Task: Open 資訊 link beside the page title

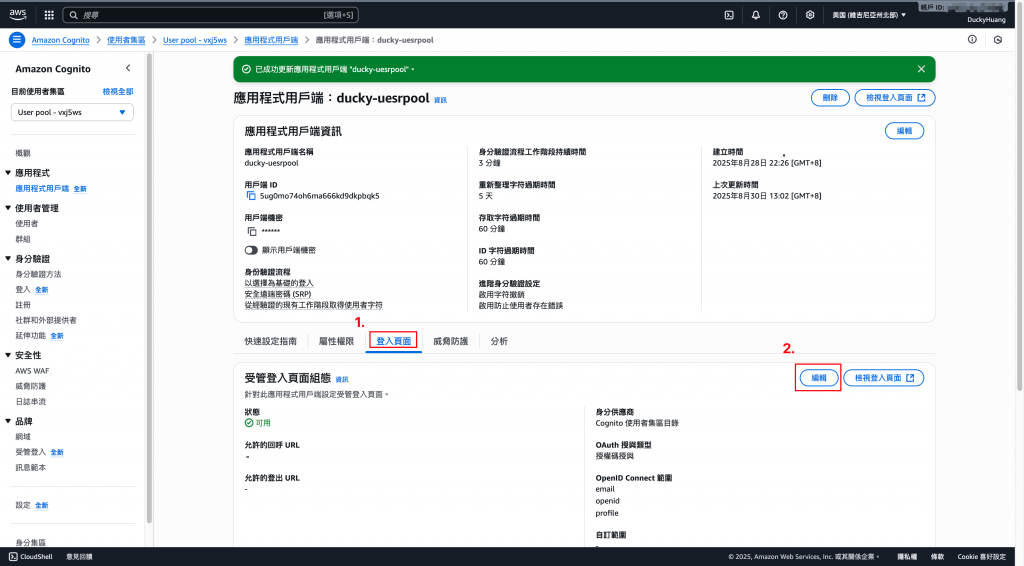Action: pyautogui.click(x=441, y=100)
